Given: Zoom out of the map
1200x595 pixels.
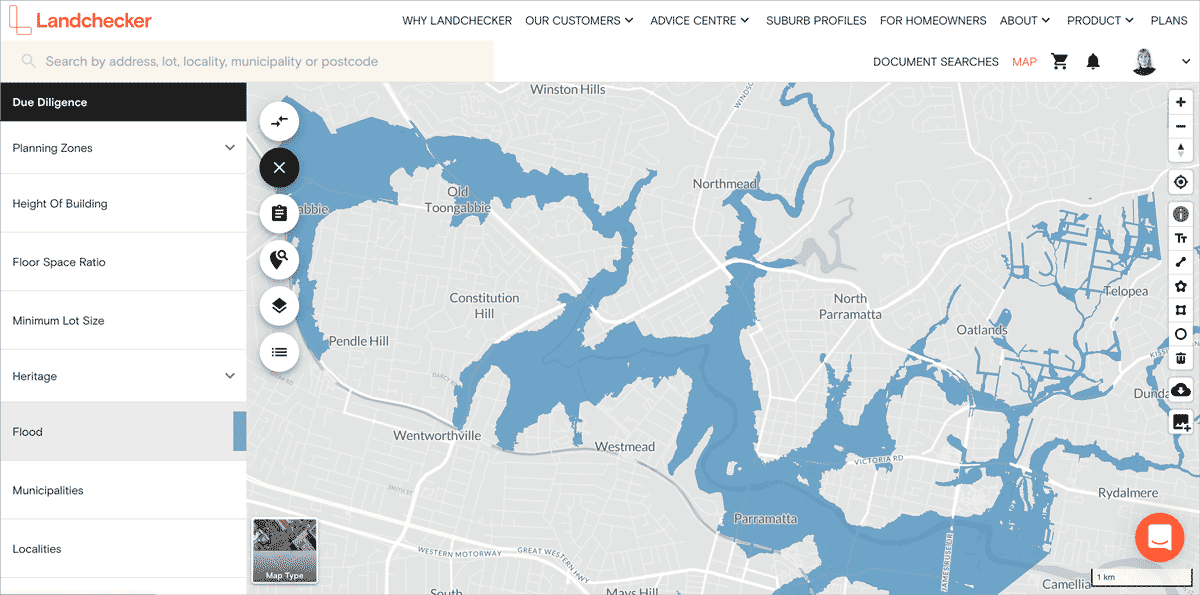Looking at the screenshot, I should pos(1181,126).
